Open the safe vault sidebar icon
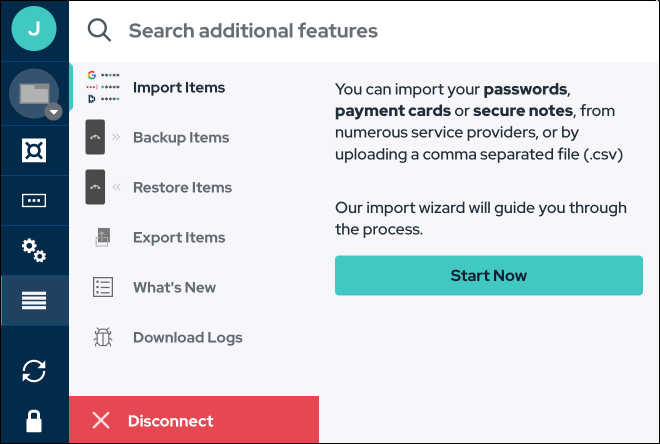The width and height of the screenshot is (660, 444). tap(34, 151)
